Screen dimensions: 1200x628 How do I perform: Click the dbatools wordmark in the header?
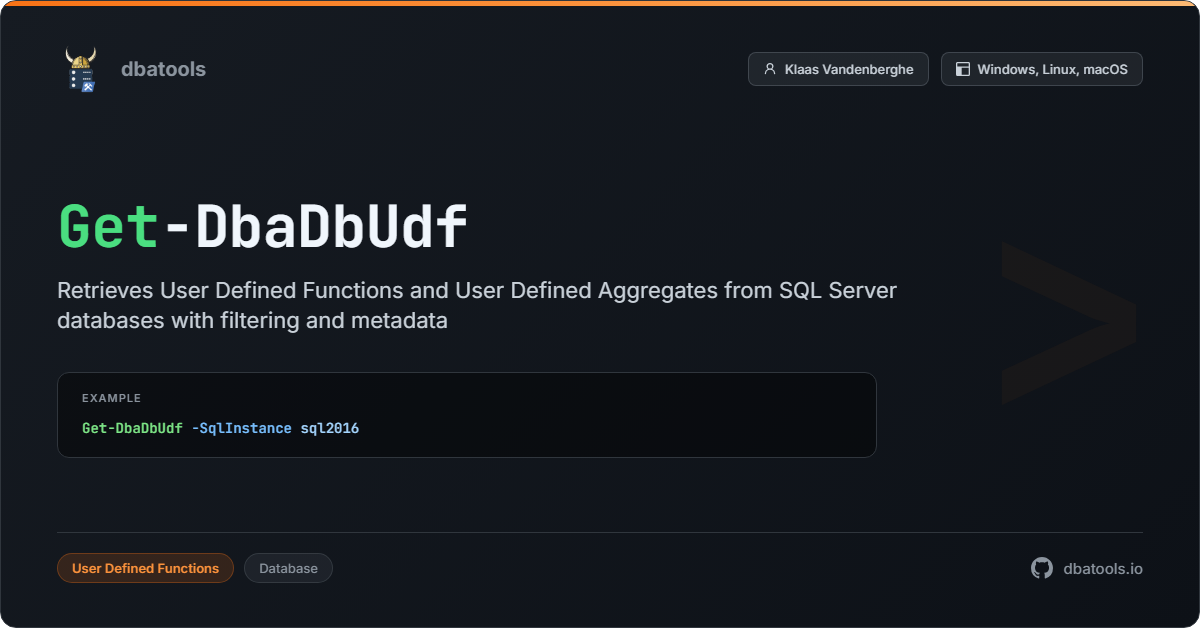click(x=163, y=69)
